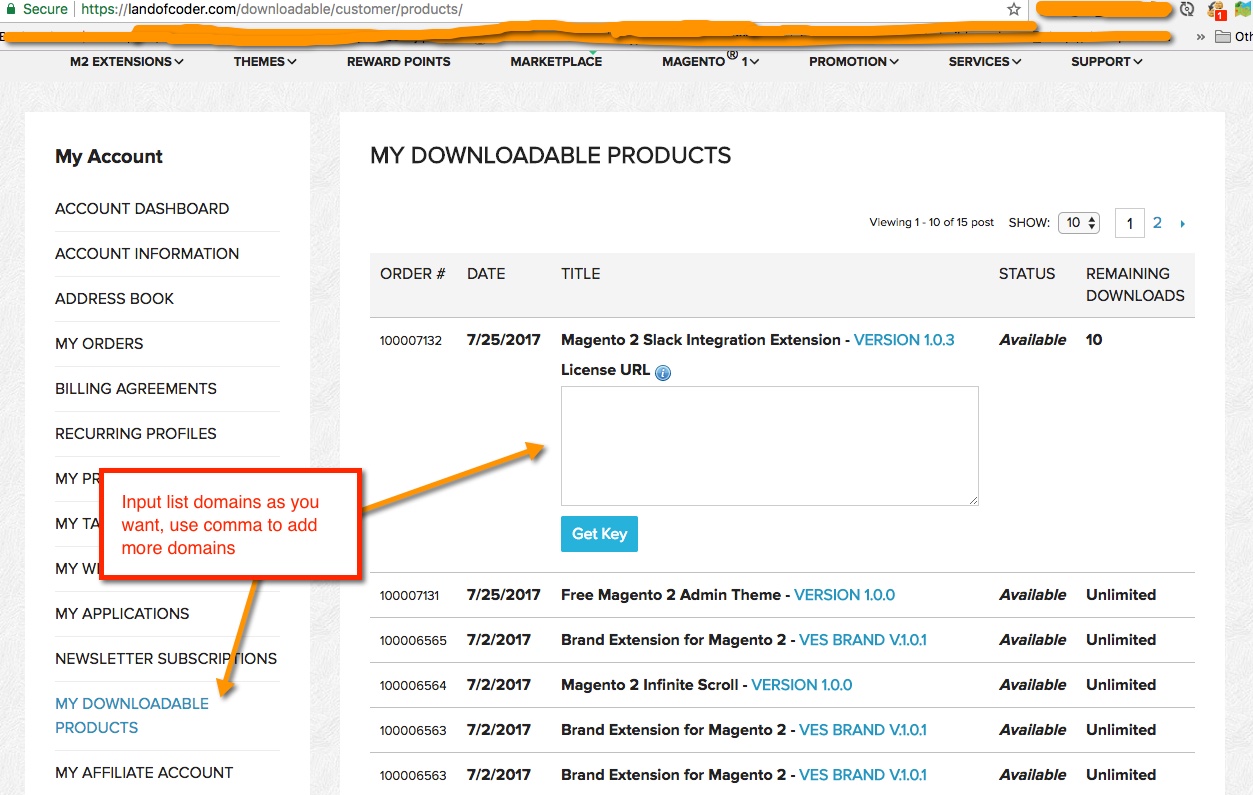The width and height of the screenshot is (1253, 795).
Task: Click the DATE column header
Action: [486, 274]
